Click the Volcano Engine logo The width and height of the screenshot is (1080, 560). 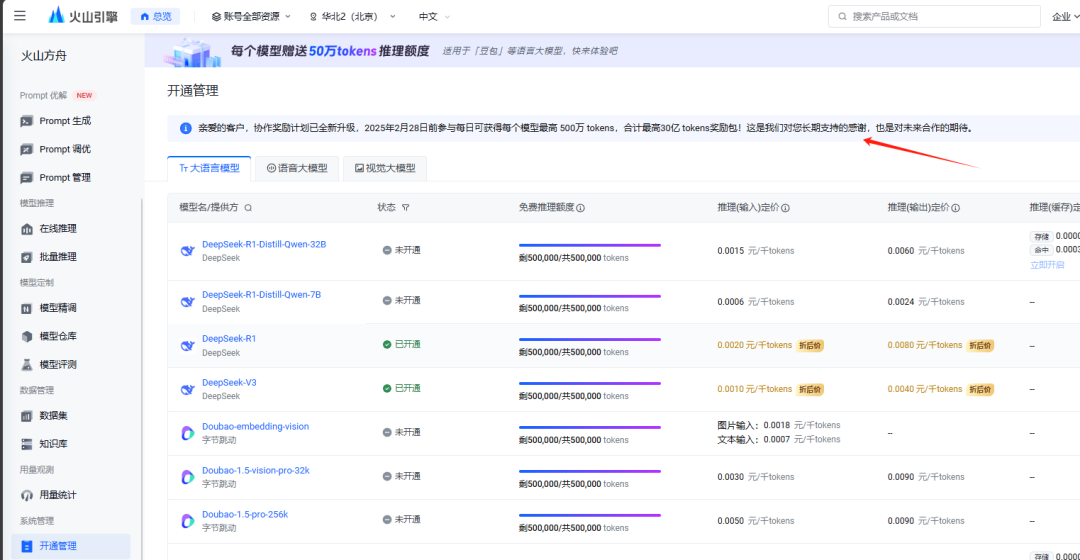click(x=83, y=16)
